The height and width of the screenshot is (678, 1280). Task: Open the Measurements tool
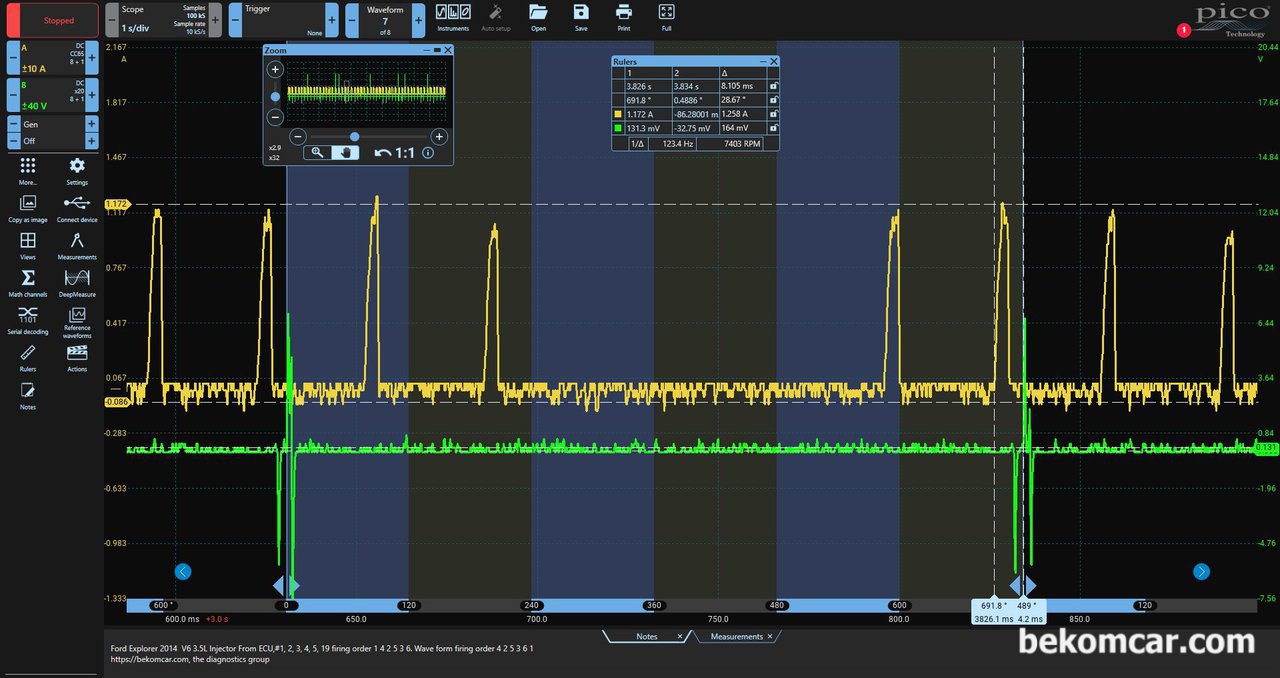[77, 245]
